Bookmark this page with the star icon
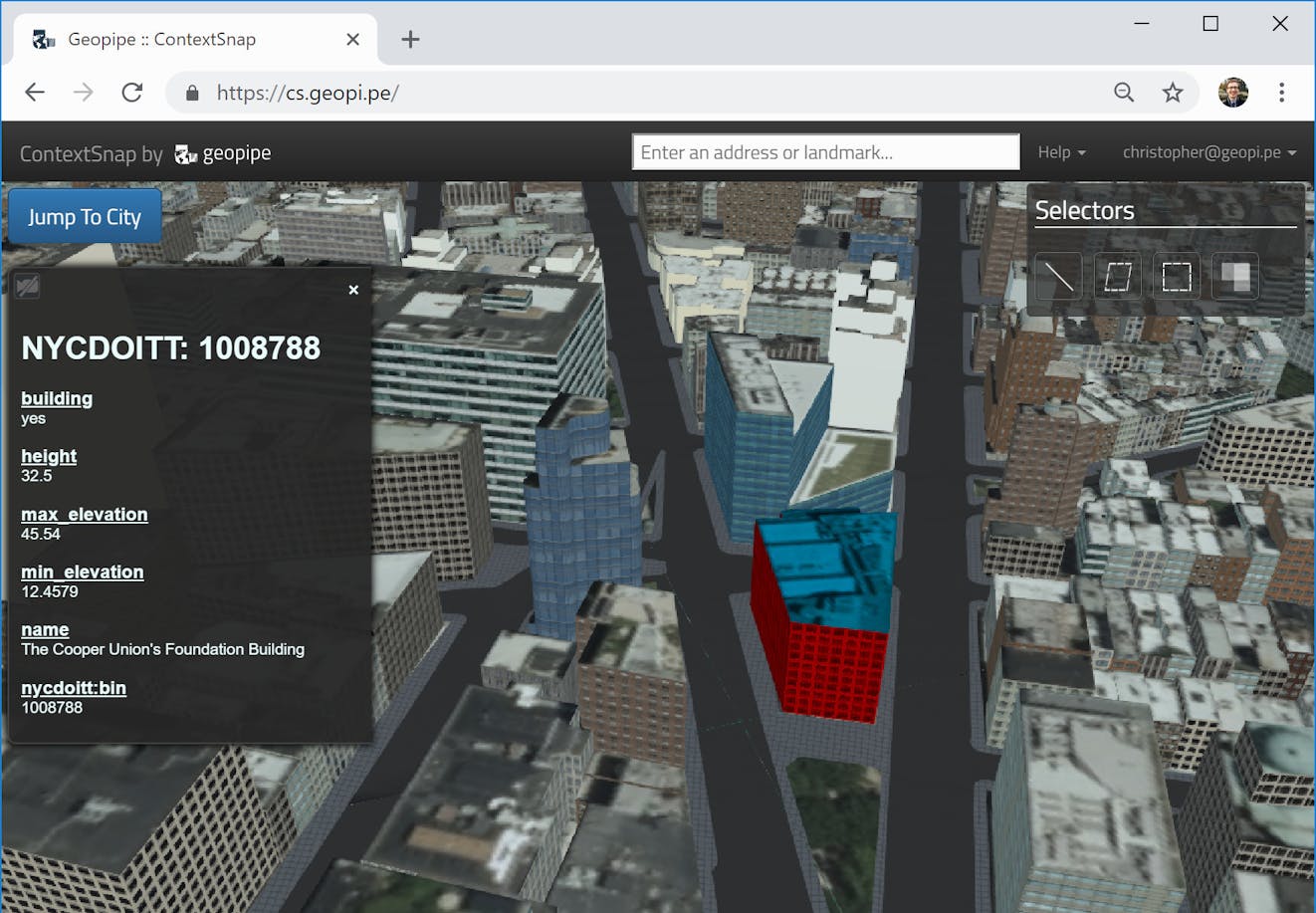Viewport: 1316px width, 913px height. tap(1173, 93)
